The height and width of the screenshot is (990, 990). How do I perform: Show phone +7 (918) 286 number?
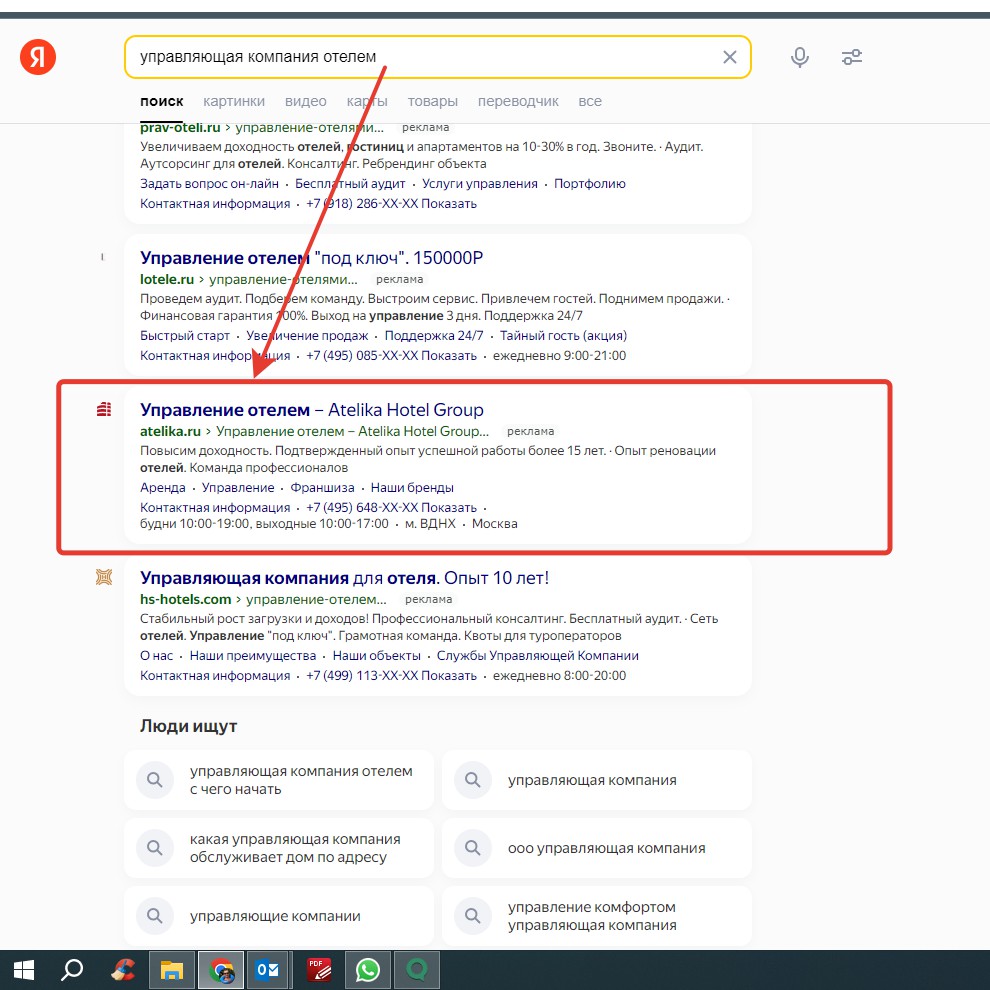coord(391,204)
